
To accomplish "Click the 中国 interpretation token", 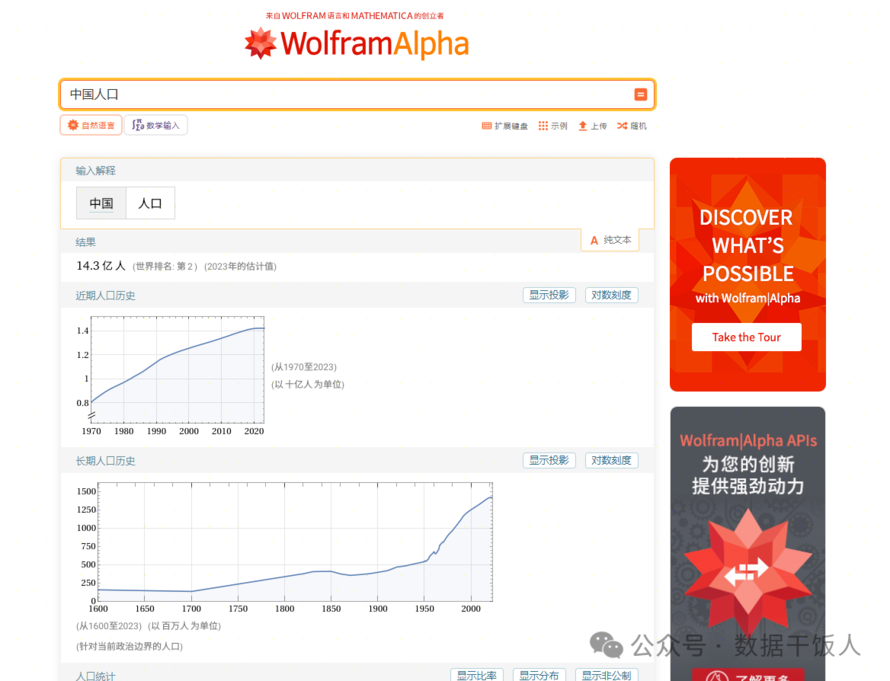I will pyautogui.click(x=101, y=203).
